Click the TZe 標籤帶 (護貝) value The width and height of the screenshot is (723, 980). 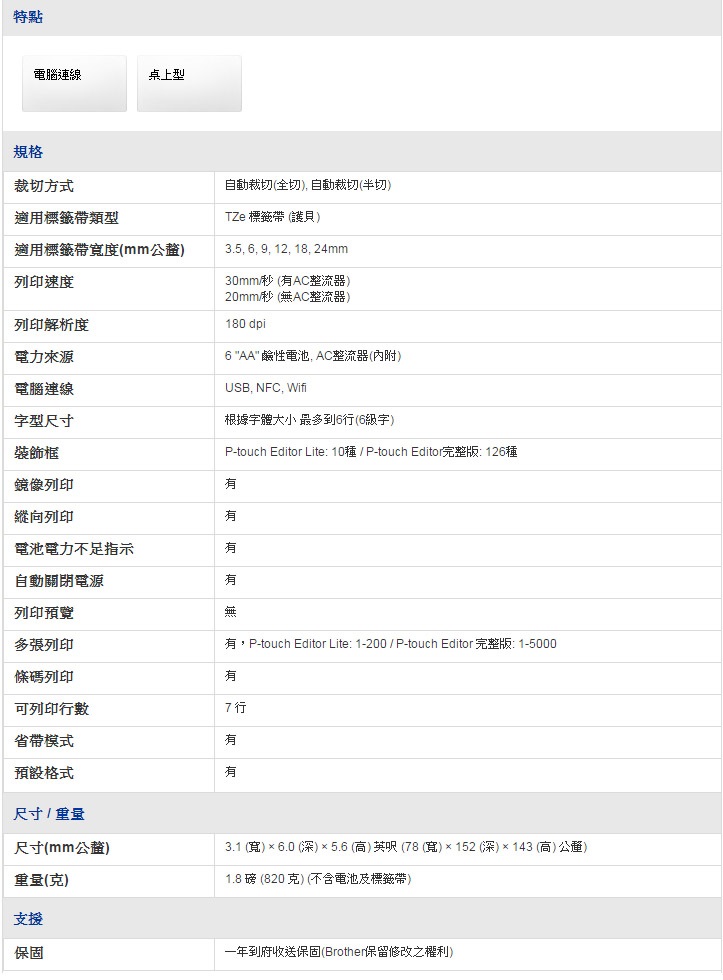point(272,217)
